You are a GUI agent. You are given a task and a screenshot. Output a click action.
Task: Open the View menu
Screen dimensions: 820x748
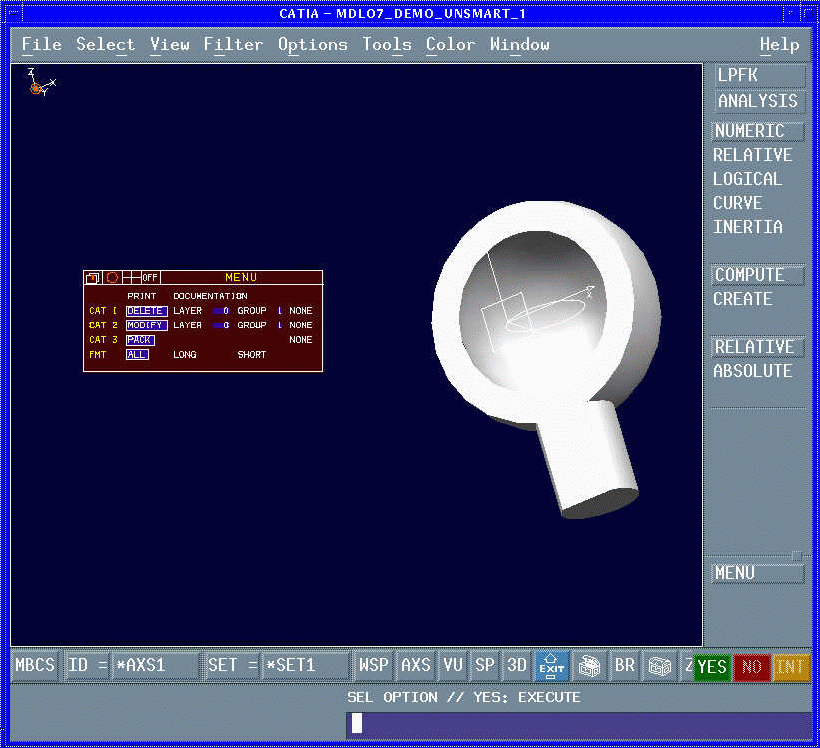click(x=169, y=45)
